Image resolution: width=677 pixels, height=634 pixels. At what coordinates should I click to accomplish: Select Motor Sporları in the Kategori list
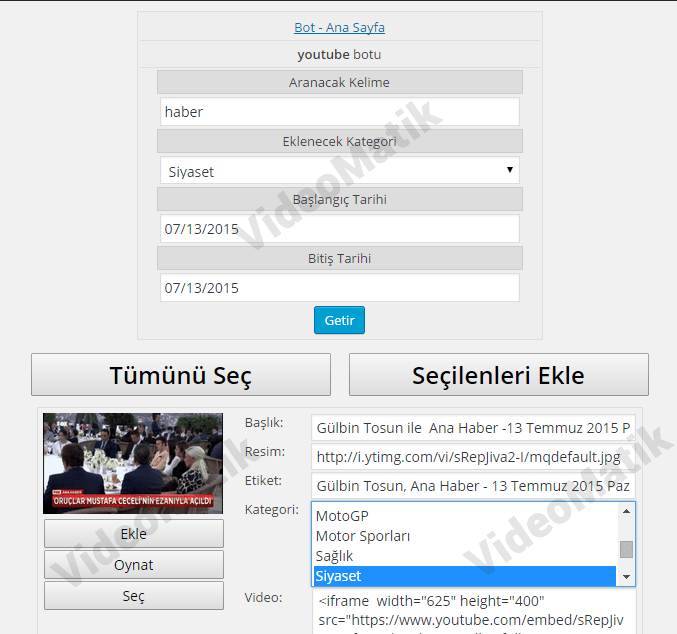coord(465,536)
